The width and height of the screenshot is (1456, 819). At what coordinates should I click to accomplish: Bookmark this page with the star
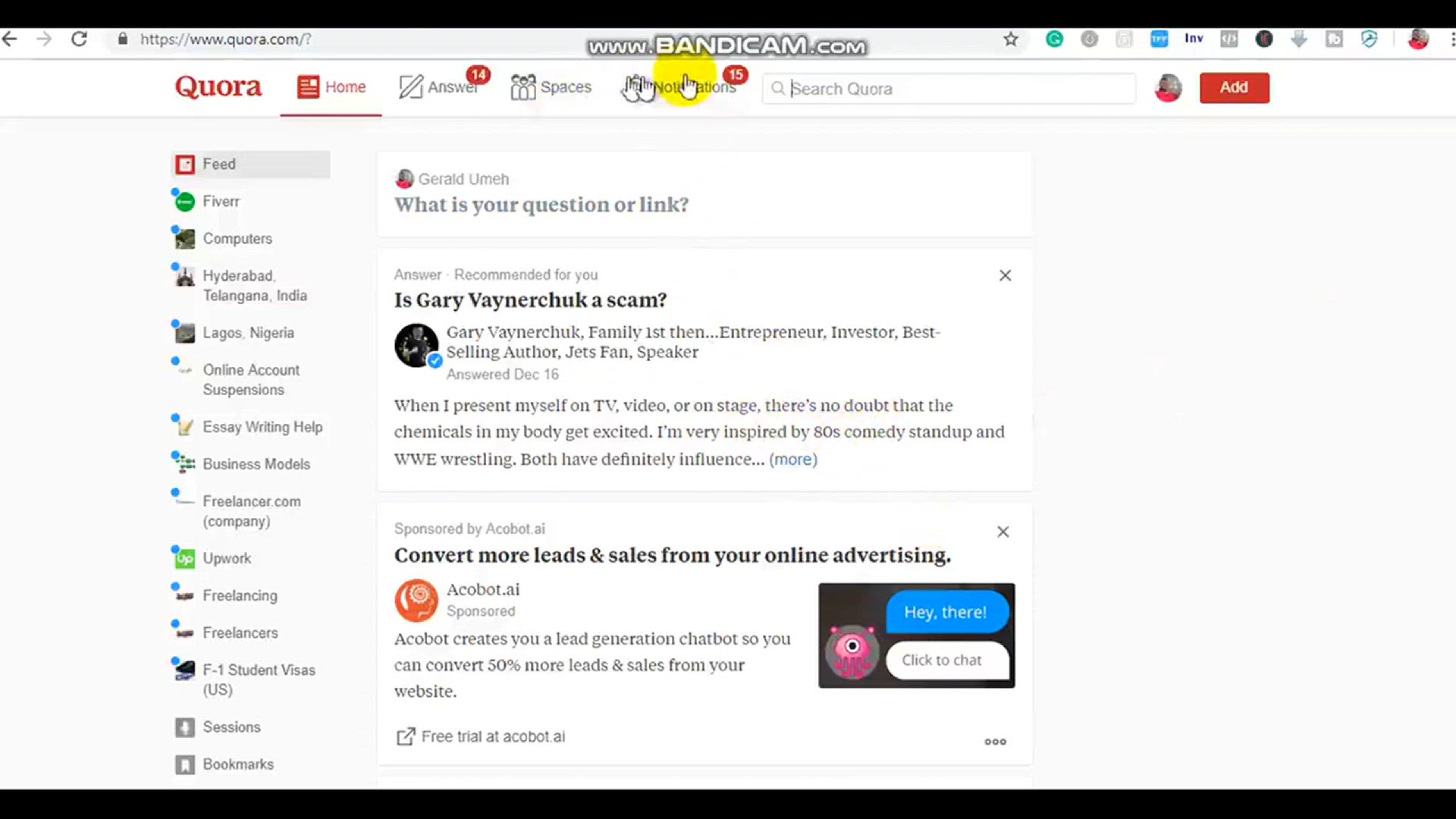1010,39
